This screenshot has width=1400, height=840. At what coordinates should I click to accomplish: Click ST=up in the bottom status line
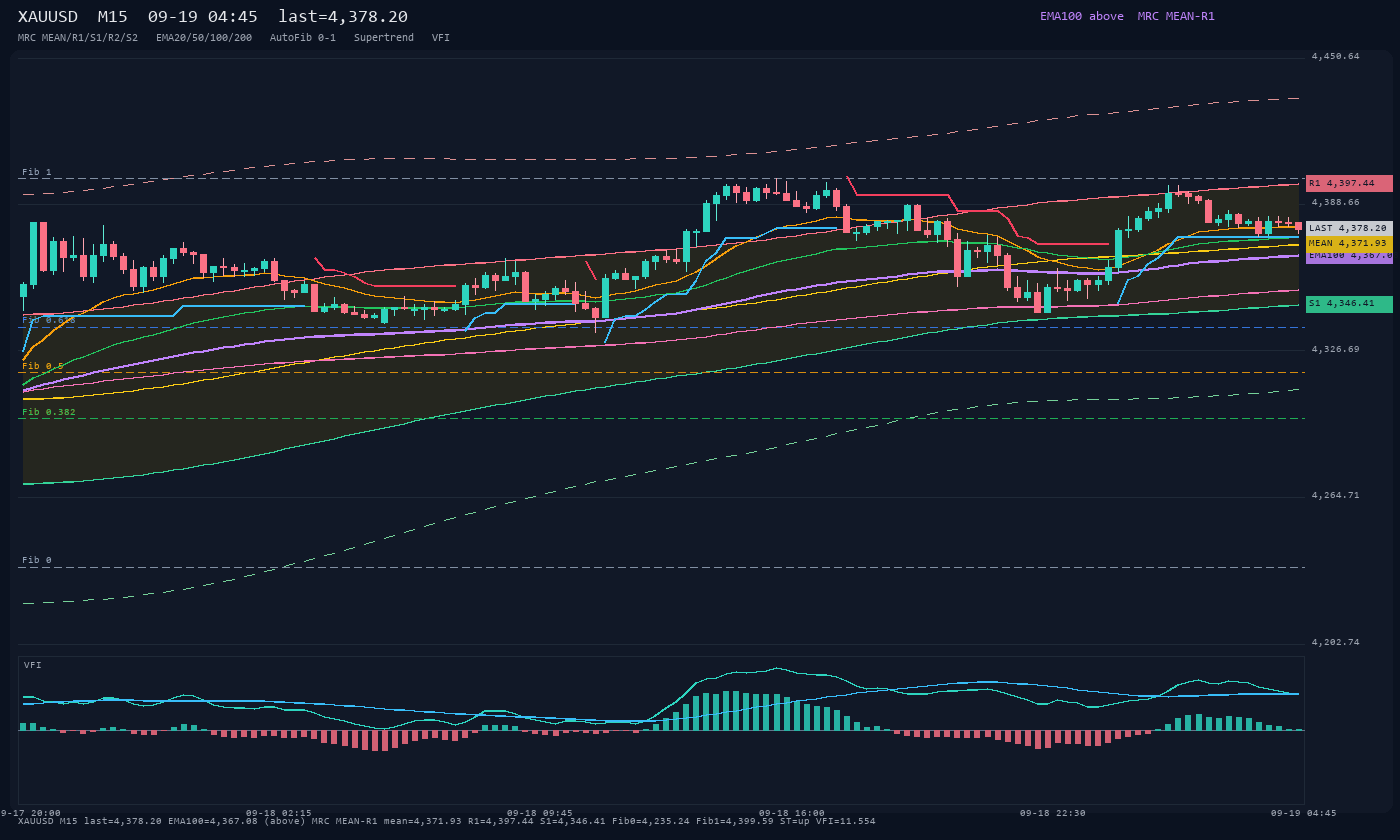pyautogui.click(x=795, y=821)
